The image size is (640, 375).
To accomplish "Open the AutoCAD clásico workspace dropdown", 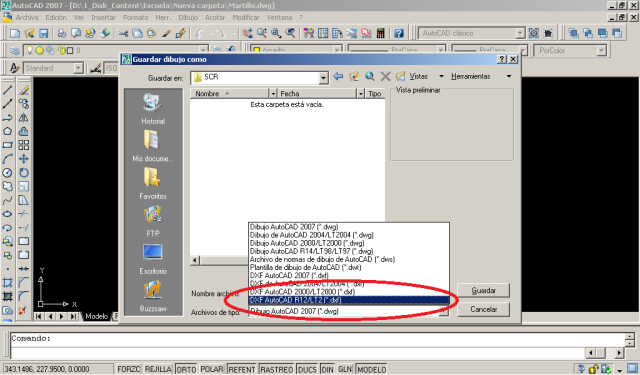I will [520, 33].
